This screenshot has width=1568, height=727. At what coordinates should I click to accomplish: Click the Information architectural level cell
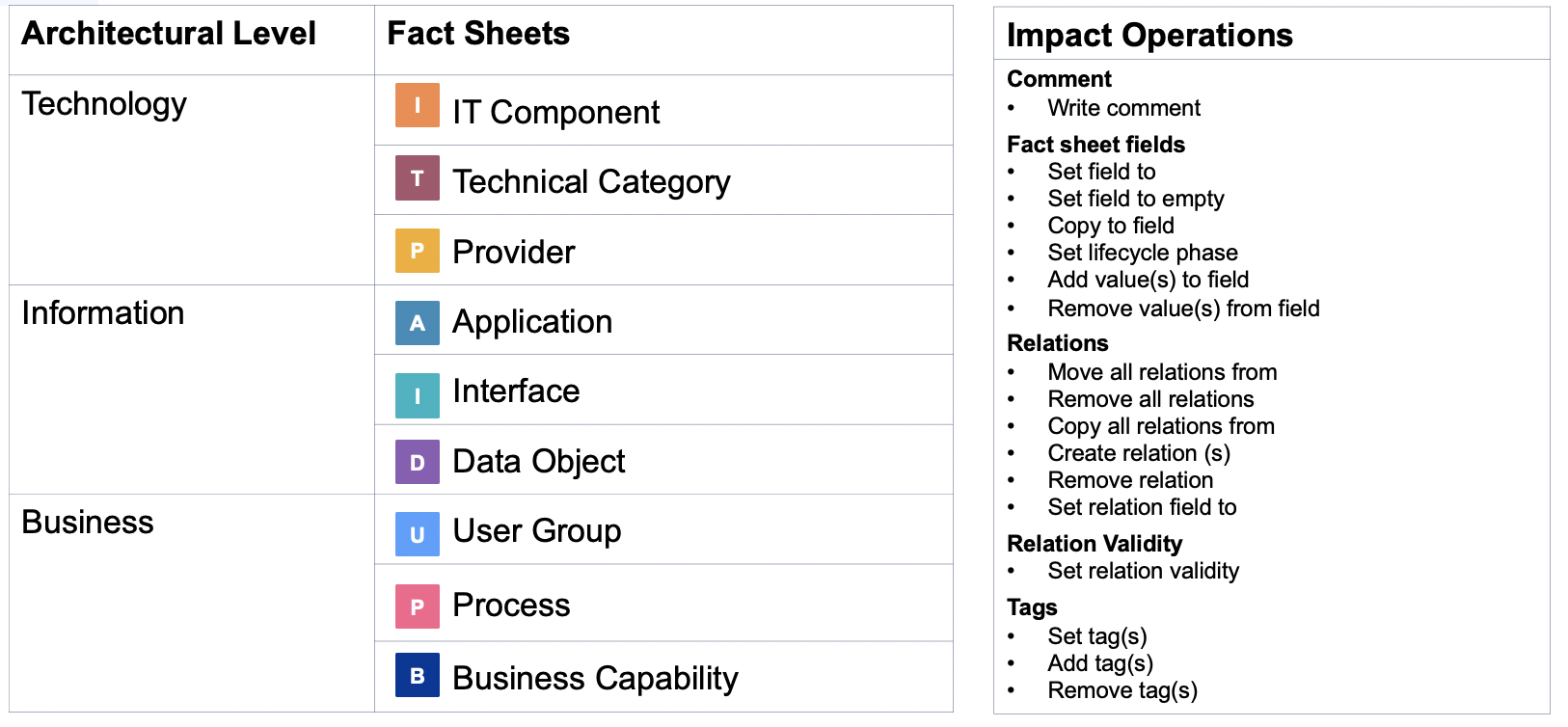[x=192, y=390]
